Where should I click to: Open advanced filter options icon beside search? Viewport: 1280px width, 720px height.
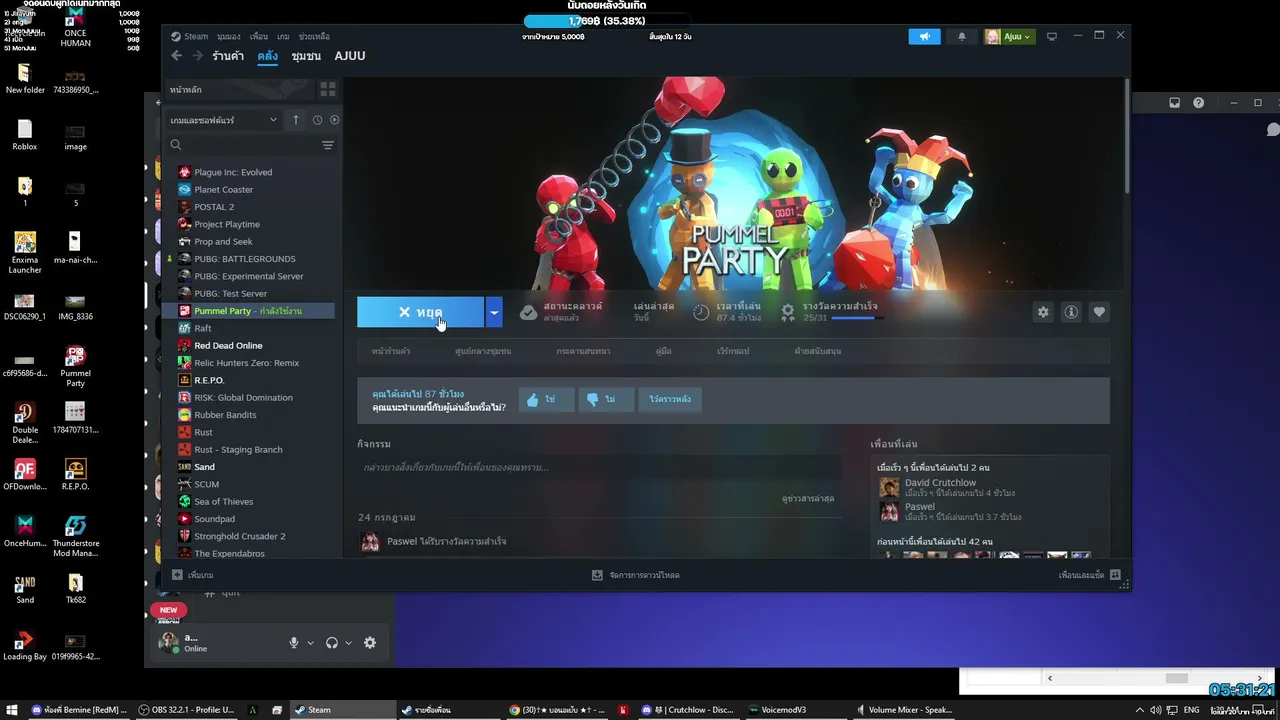tap(327, 146)
